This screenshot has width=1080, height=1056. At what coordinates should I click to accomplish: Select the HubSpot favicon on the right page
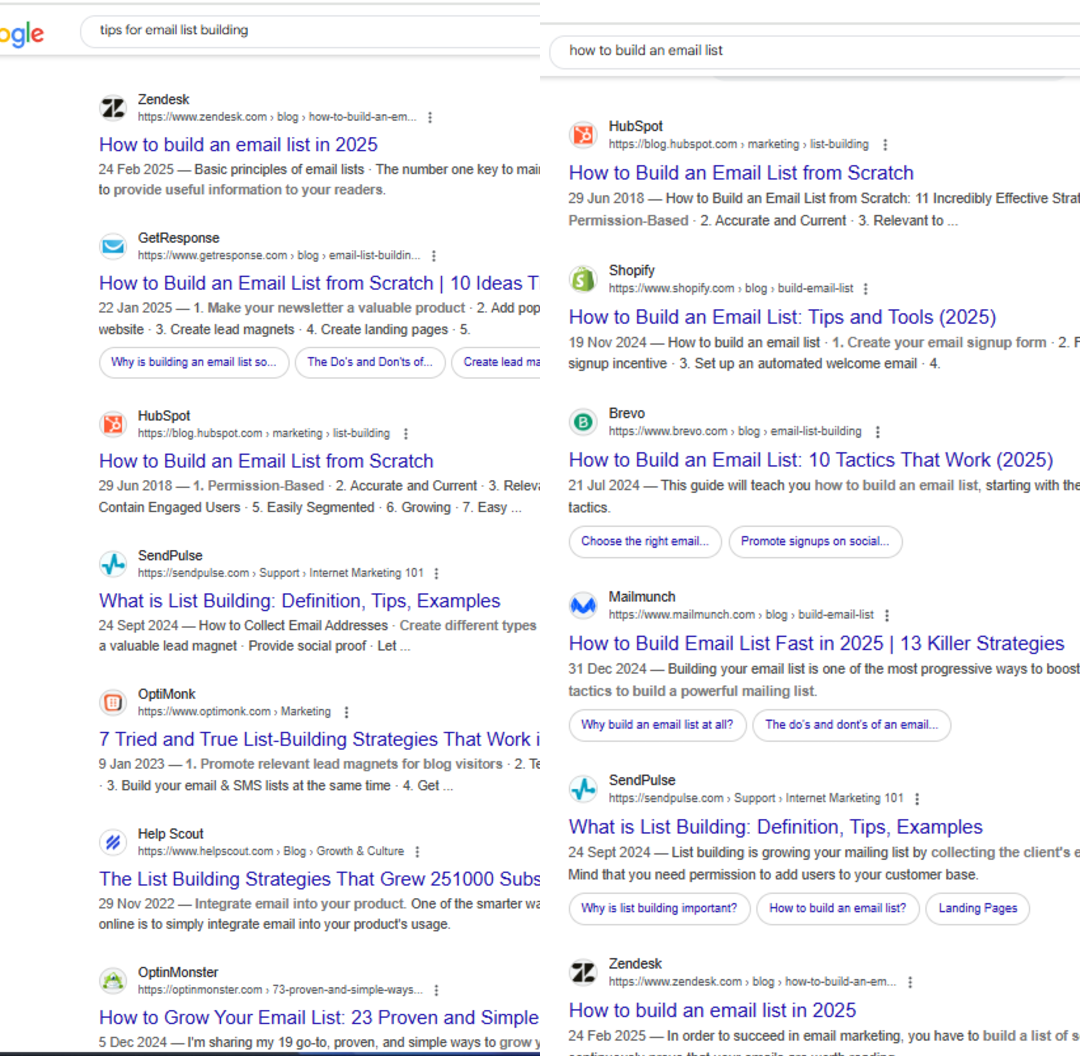583,134
